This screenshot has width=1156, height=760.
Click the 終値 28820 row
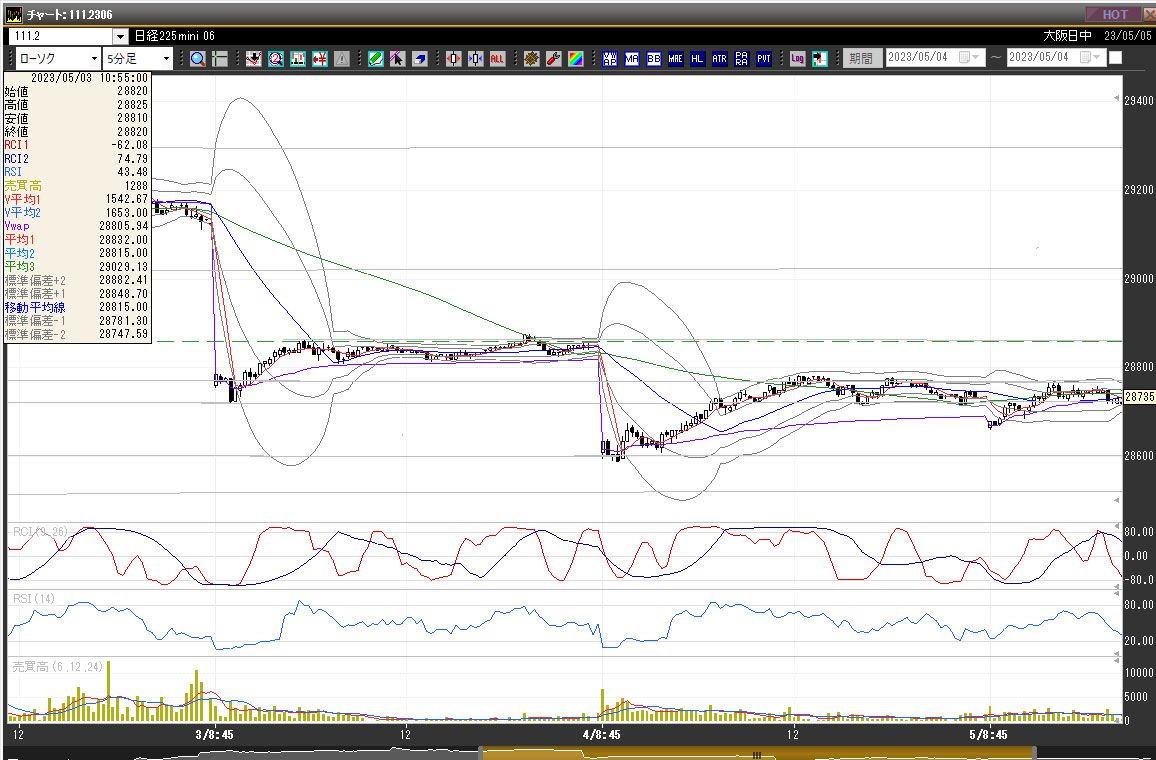click(77, 132)
